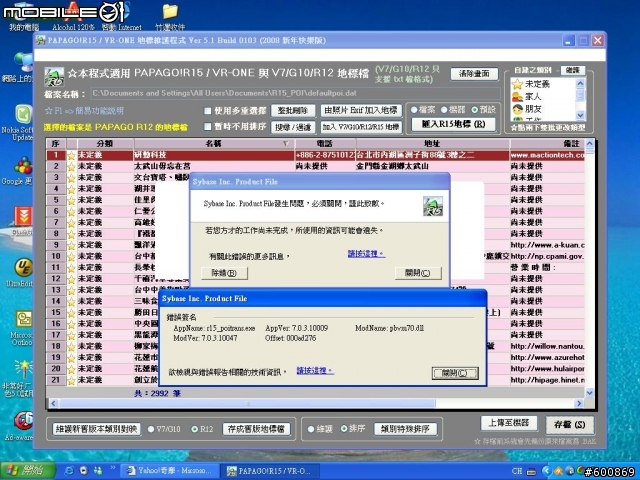Click star icon in table row 2
Image resolution: width=640 pixels, height=480 pixels.
click(71, 167)
